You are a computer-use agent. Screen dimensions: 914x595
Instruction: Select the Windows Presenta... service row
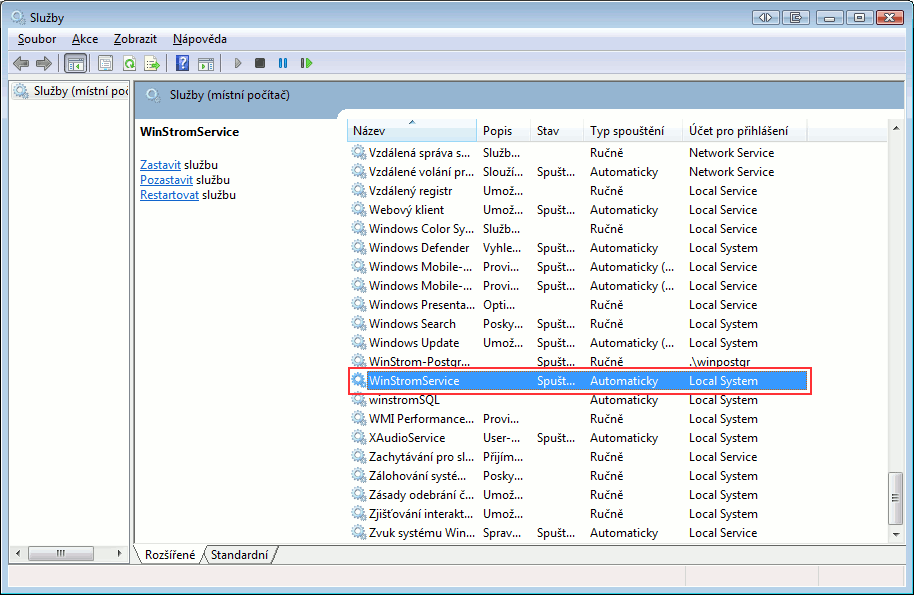578,305
